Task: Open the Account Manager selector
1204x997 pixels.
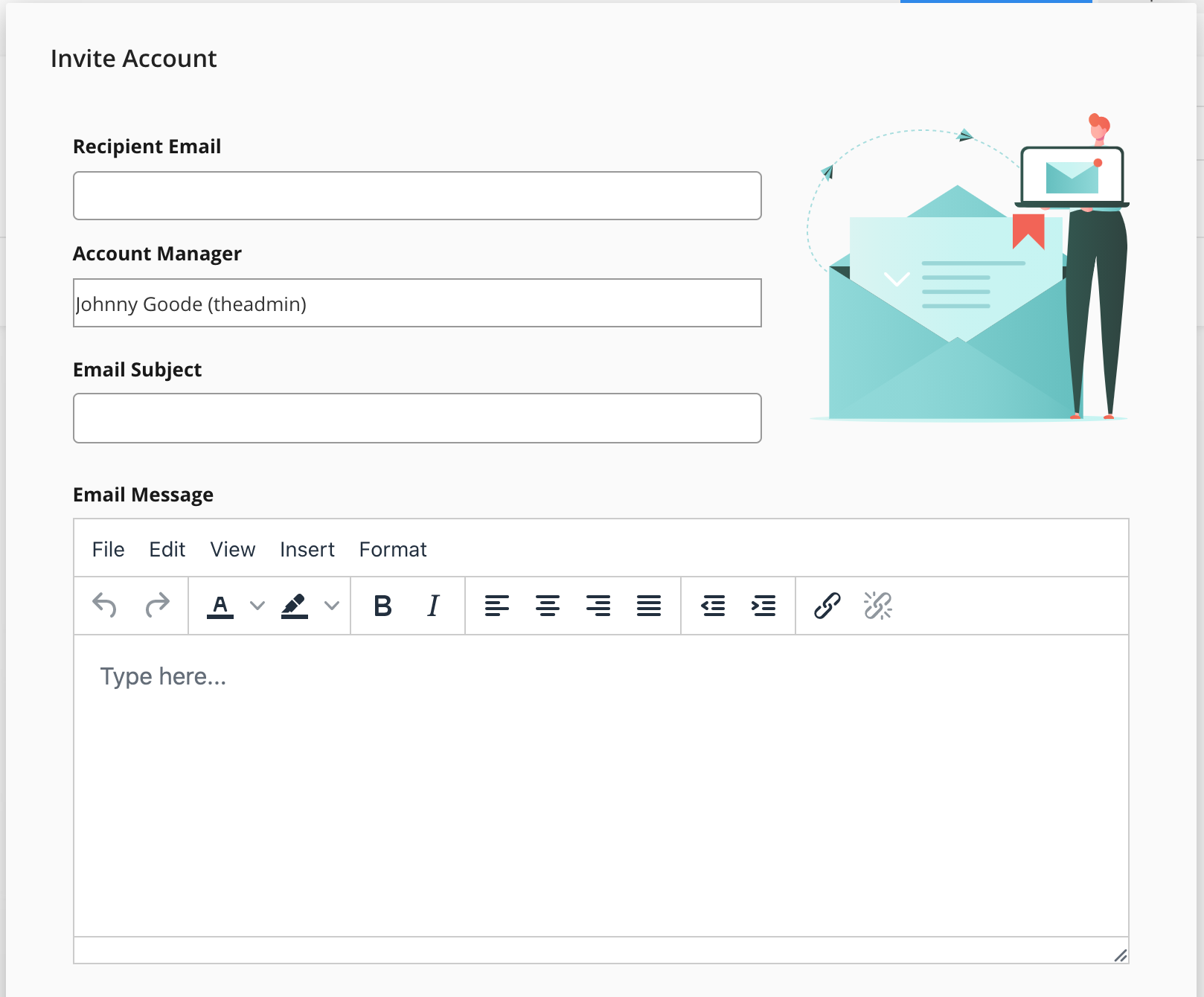Action: tap(417, 303)
